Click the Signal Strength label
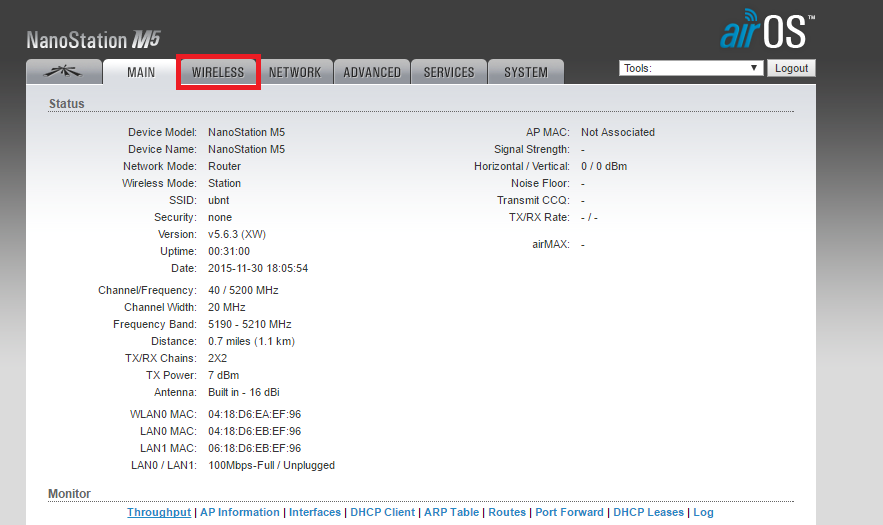 pos(532,149)
